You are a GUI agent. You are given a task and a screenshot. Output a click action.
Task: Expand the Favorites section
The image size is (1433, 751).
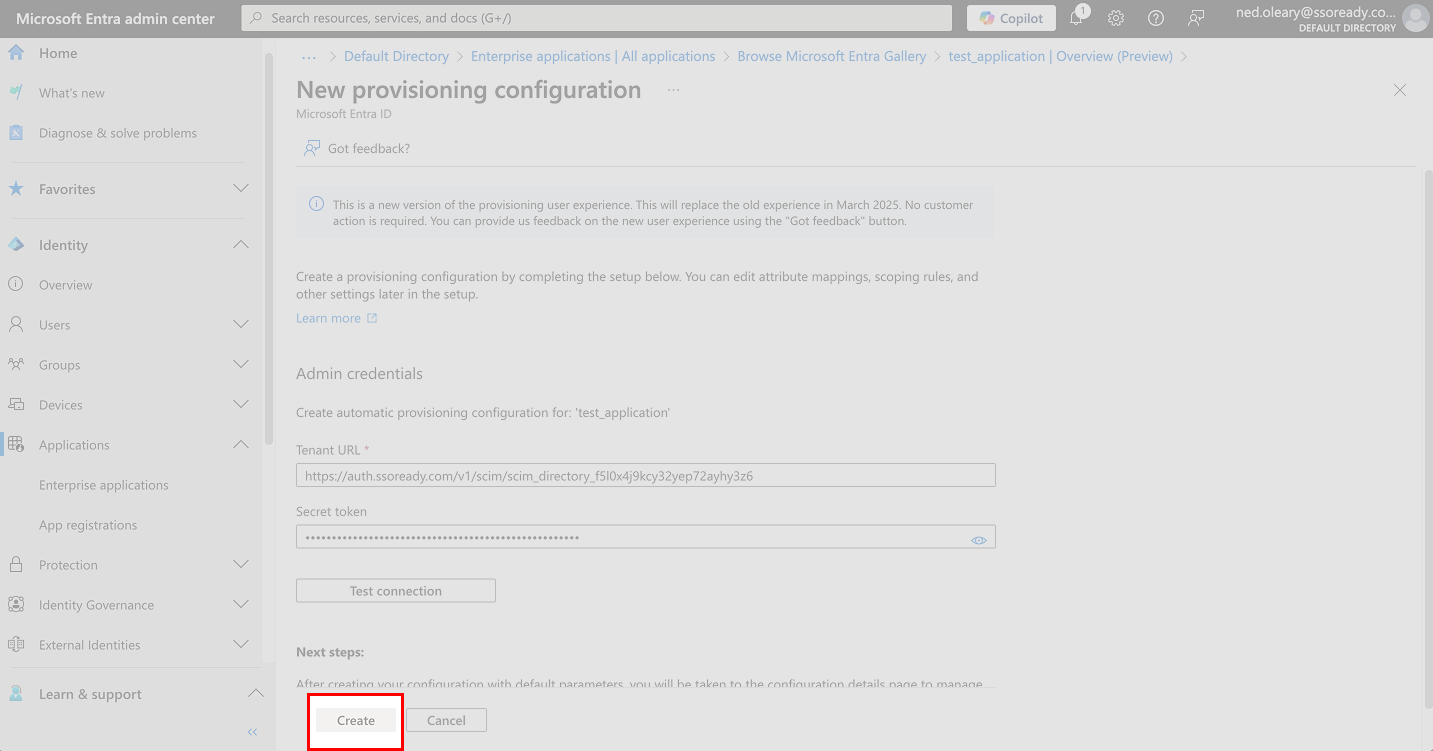(x=241, y=189)
